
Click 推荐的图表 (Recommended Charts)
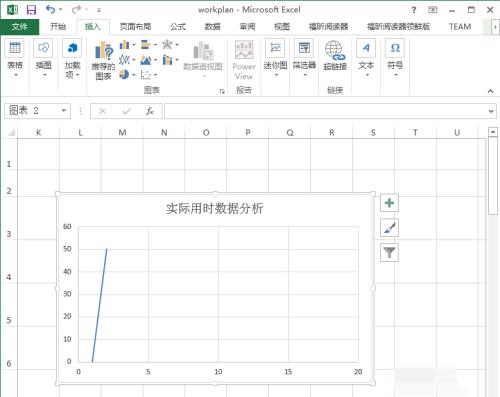(103, 61)
